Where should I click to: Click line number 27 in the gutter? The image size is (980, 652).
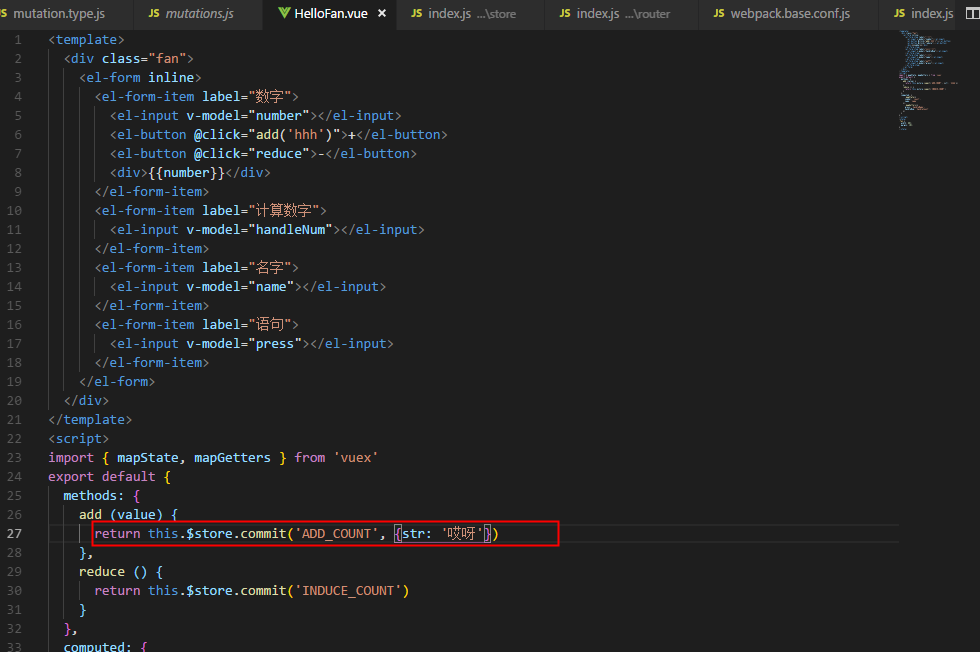[x=14, y=534]
